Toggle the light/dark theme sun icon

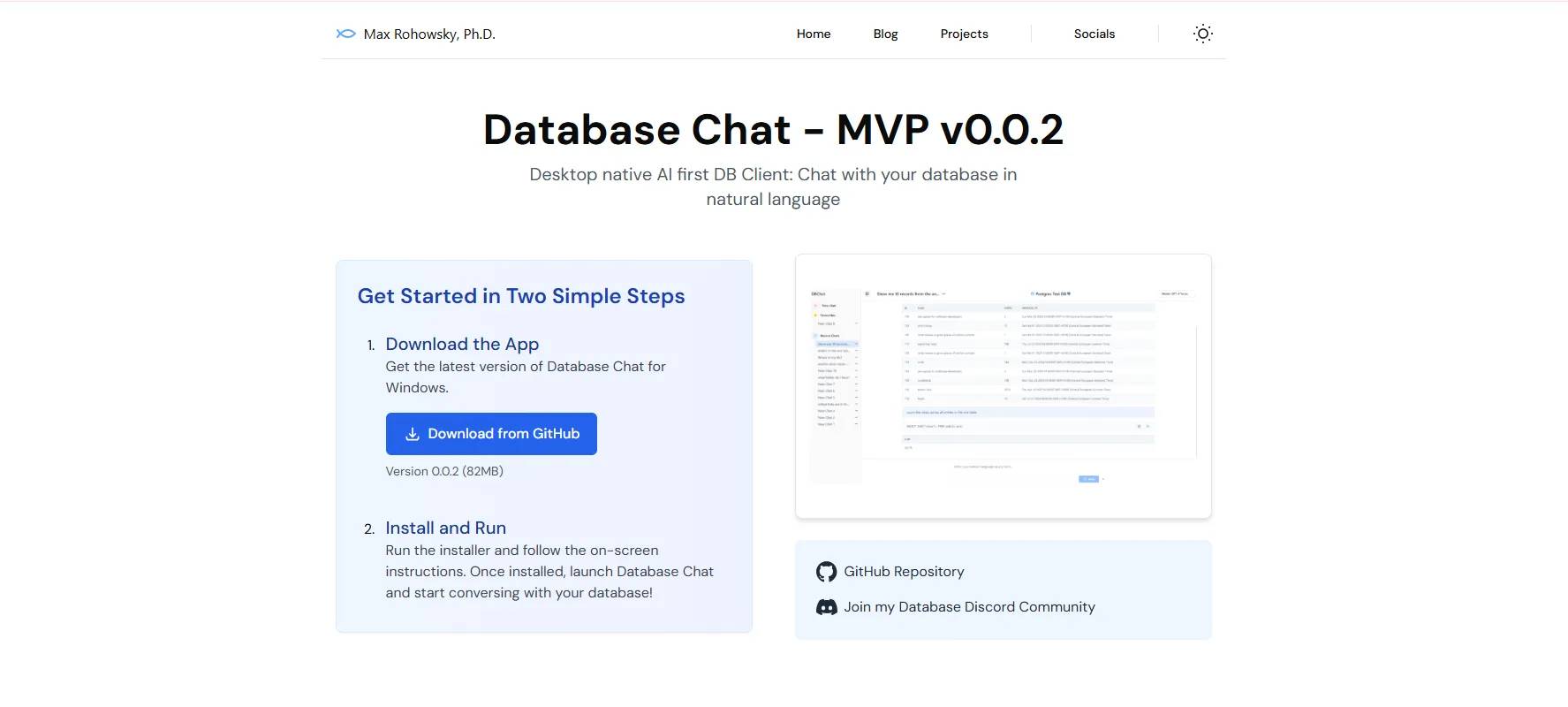tap(1202, 34)
